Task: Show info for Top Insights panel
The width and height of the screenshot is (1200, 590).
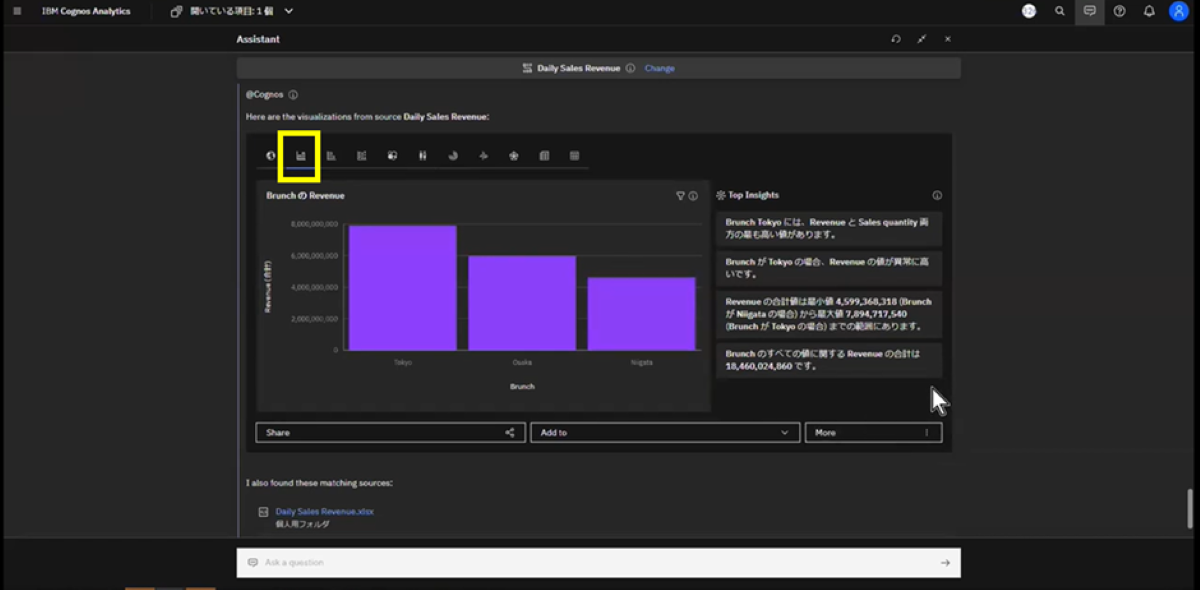Action: coord(937,196)
